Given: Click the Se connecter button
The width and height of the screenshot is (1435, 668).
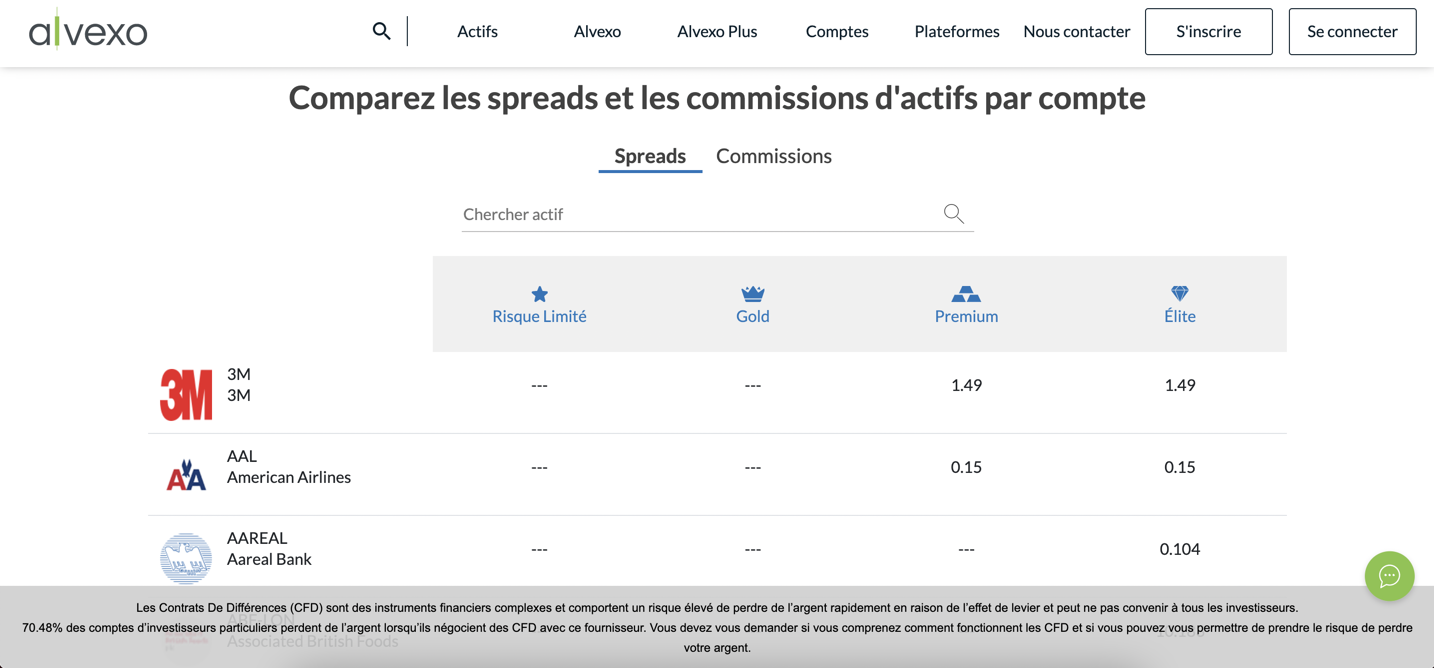Looking at the screenshot, I should pyautogui.click(x=1352, y=31).
